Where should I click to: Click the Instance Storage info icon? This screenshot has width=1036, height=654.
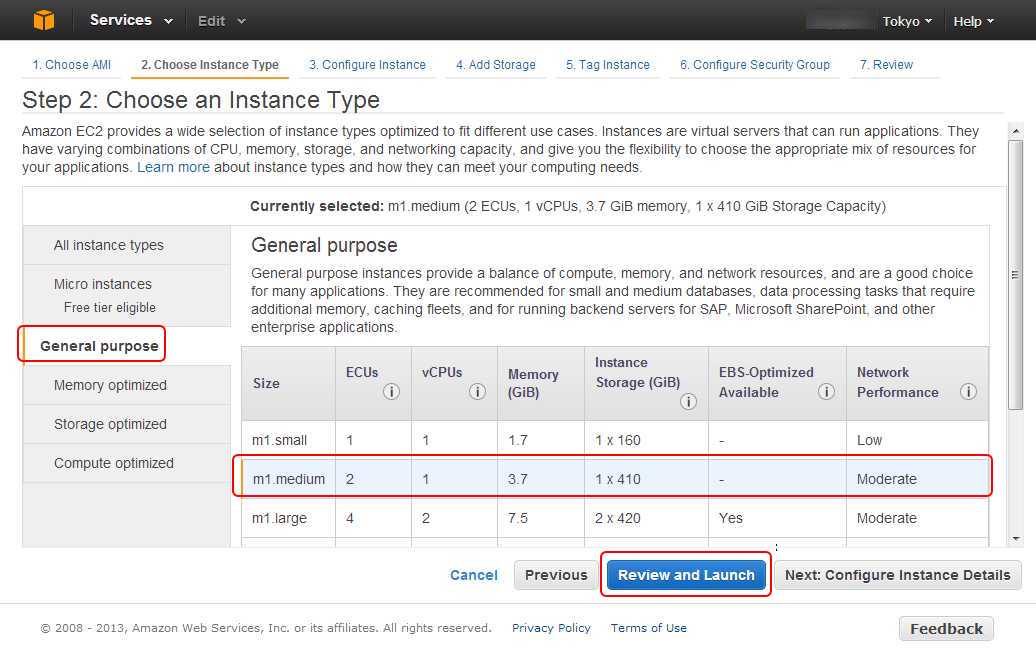[x=688, y=402]
